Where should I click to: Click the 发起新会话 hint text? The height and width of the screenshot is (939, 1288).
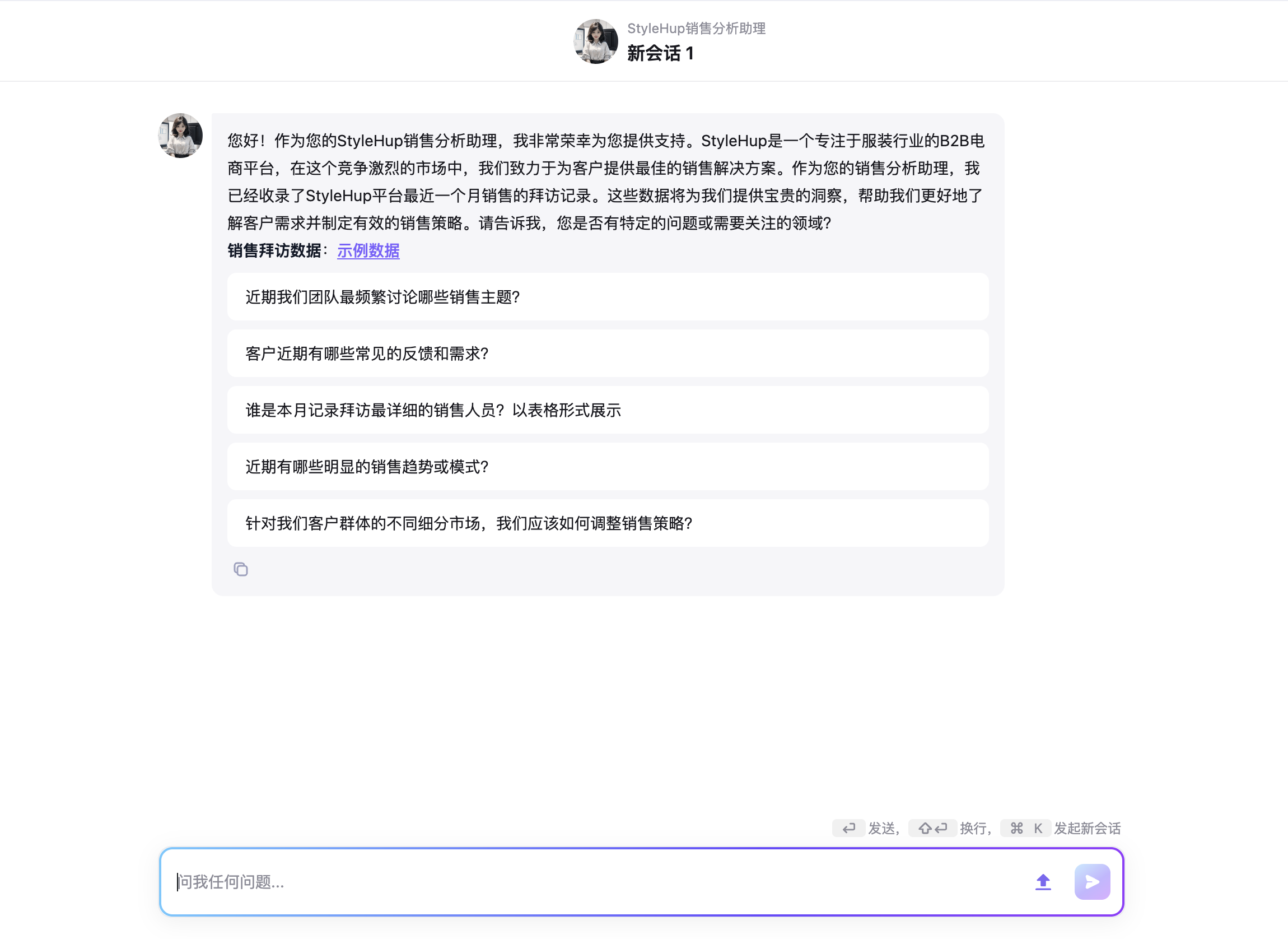tap(1088, 828)
